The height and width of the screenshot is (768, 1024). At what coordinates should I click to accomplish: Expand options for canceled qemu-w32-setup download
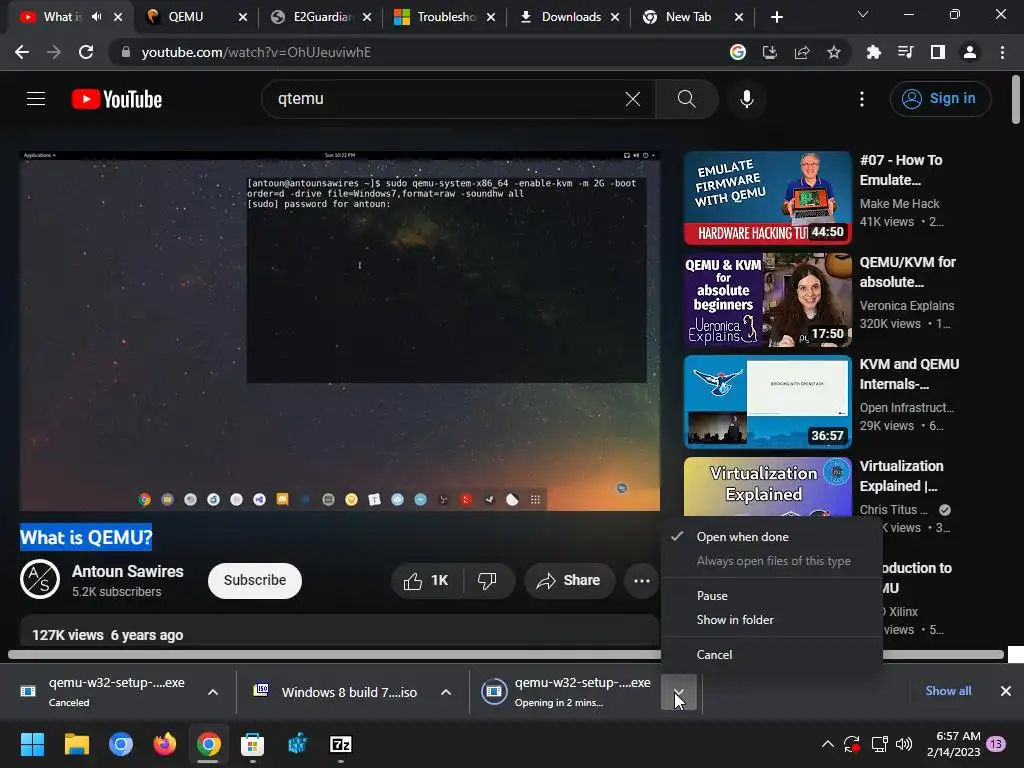pyautogui.click(x=213, y=692)
